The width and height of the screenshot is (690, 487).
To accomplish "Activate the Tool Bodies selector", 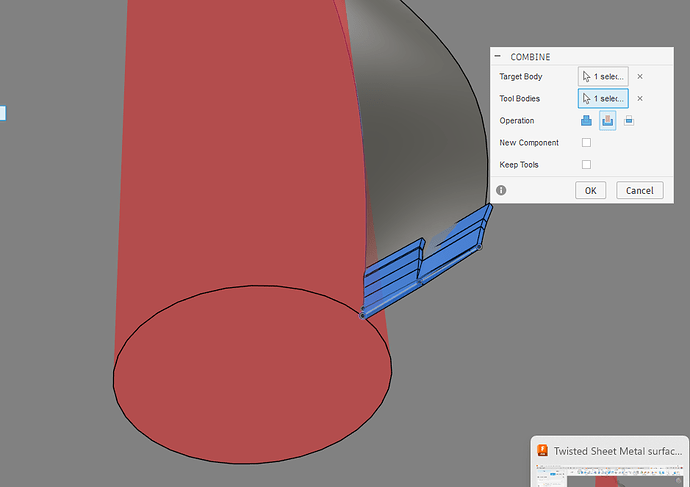I will coord(603,98).
